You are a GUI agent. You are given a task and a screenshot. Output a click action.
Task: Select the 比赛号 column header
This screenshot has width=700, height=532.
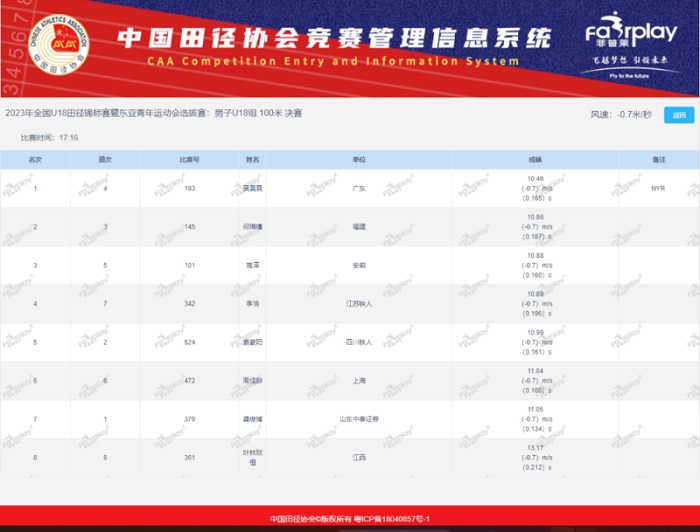click(189, 160)
